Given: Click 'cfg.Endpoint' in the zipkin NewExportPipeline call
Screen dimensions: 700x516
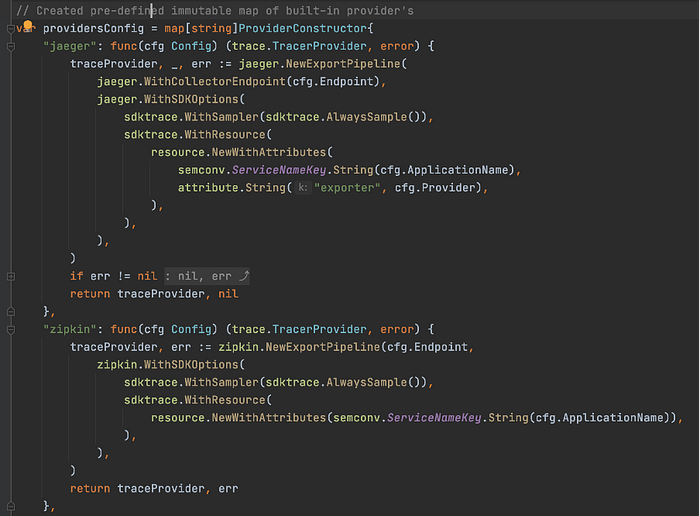Looking at the screenshot, I should [427, 347].
